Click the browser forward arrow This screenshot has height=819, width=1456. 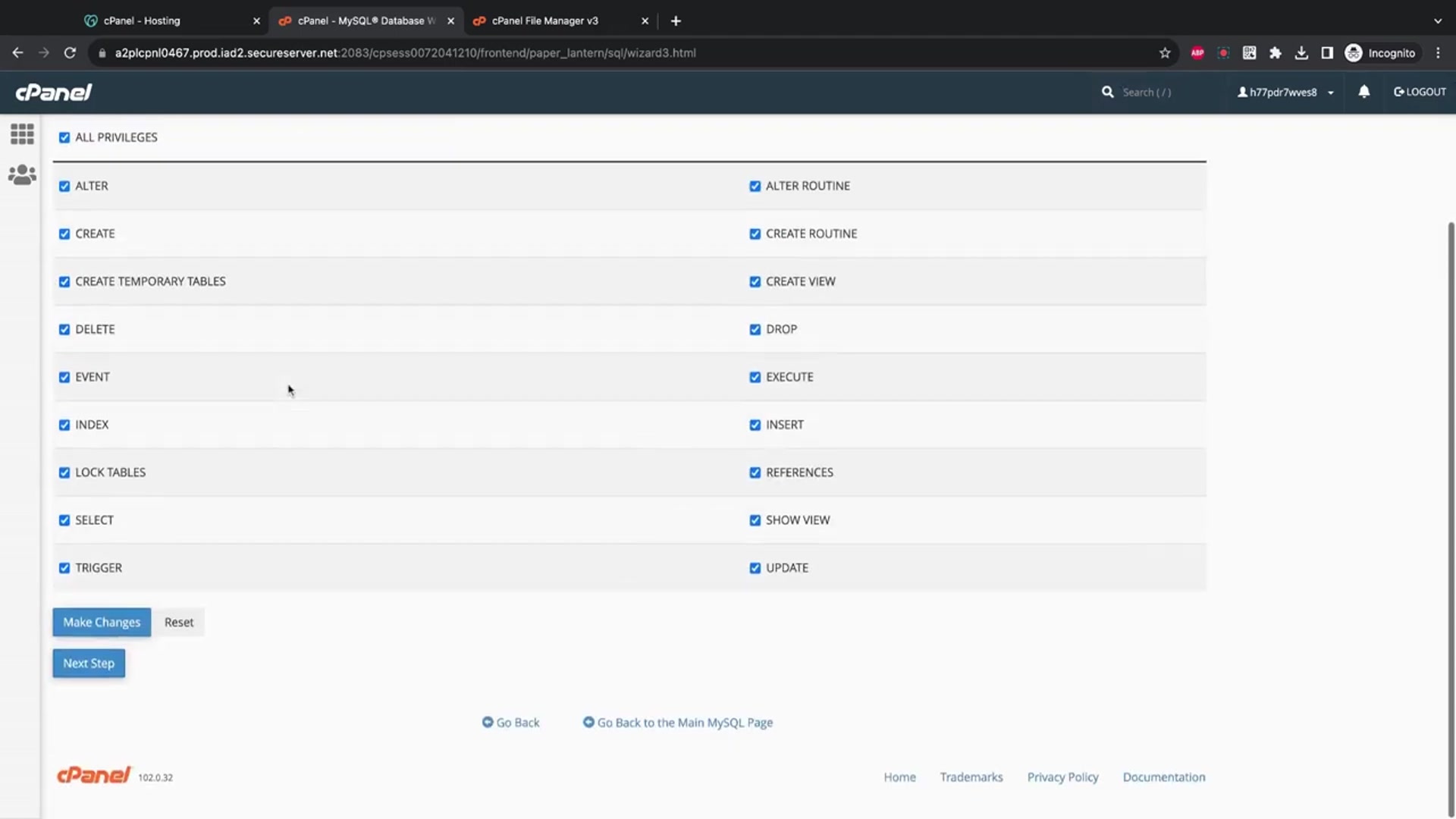[x=43, y=53]
